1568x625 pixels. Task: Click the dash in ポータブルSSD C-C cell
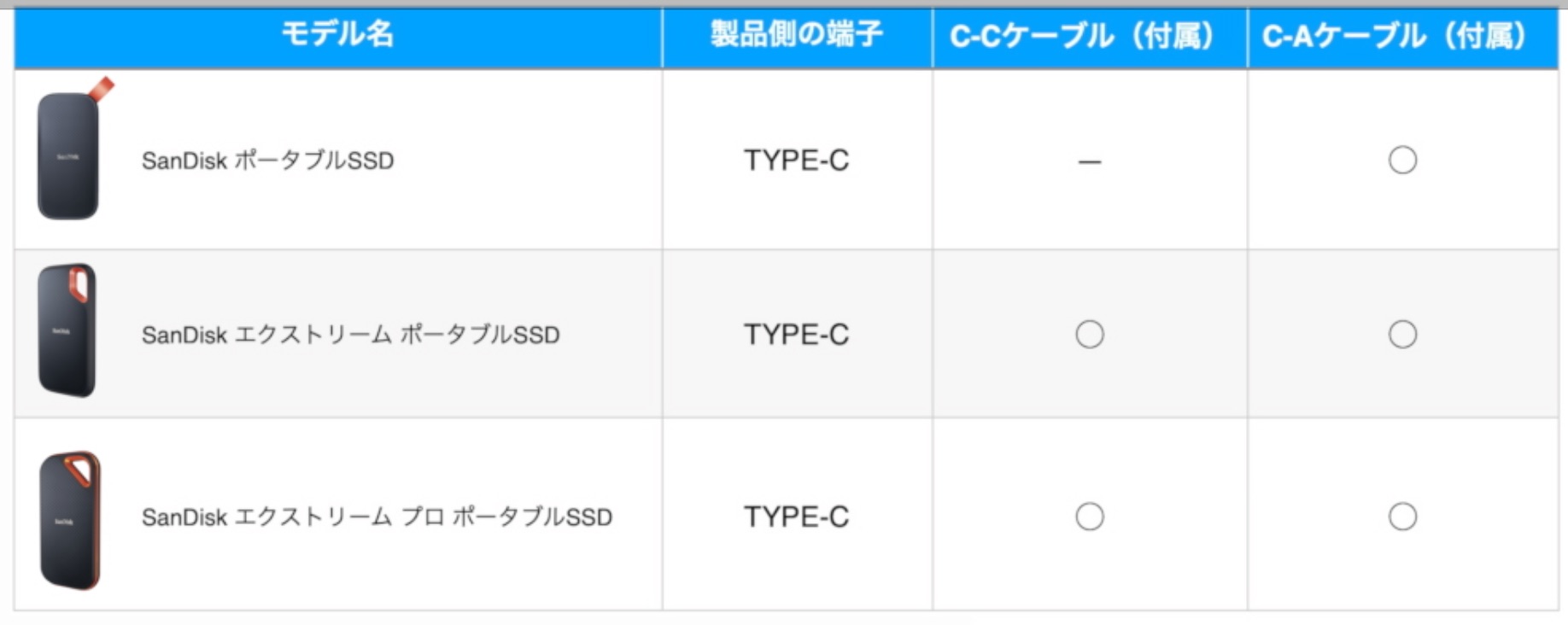click(x=1090, y=161)
